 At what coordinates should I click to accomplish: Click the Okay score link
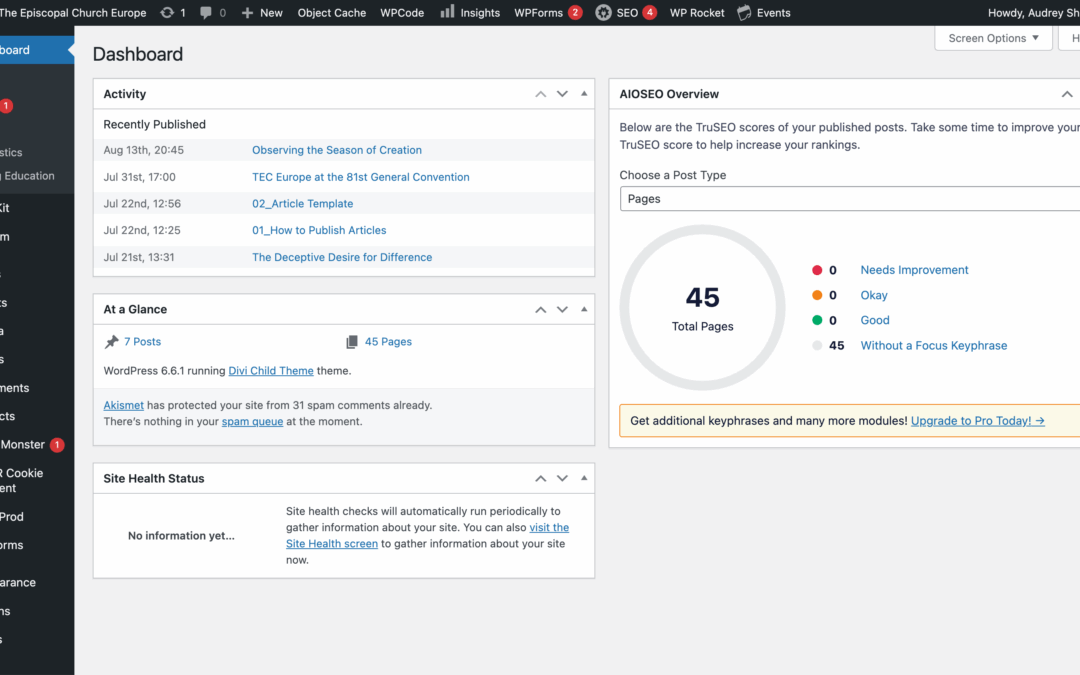[x=873, y=295]
